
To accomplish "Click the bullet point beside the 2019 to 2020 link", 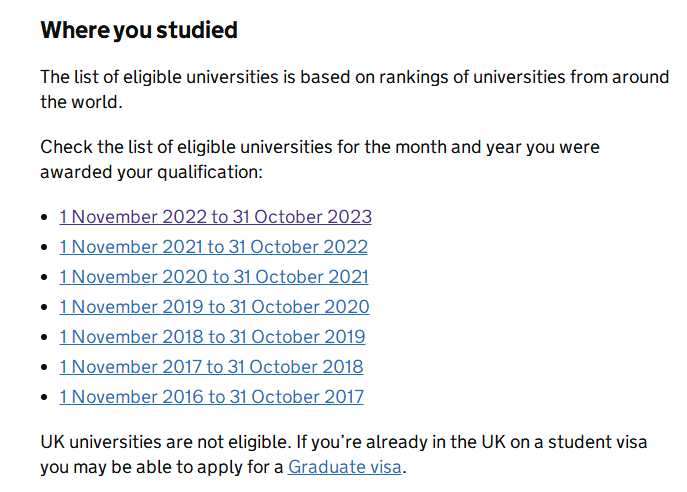I will [x=44, y=307].
